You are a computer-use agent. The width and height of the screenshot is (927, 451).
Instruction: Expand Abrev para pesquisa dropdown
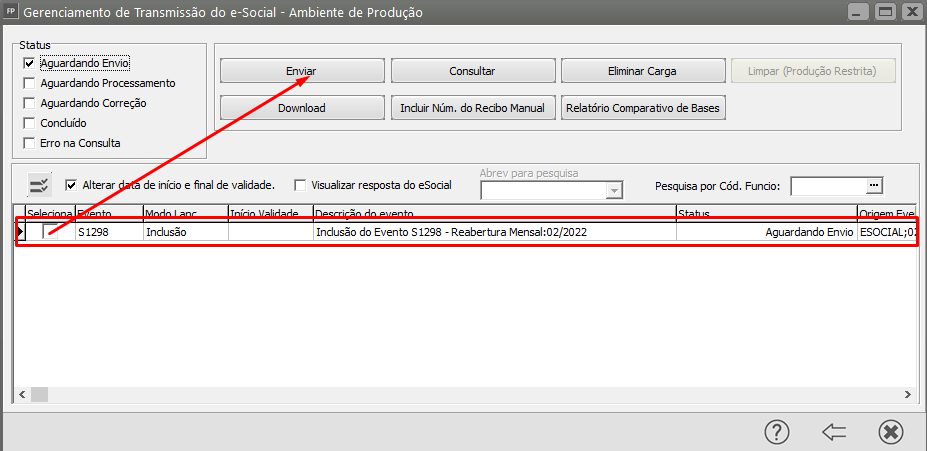[615, 190]
